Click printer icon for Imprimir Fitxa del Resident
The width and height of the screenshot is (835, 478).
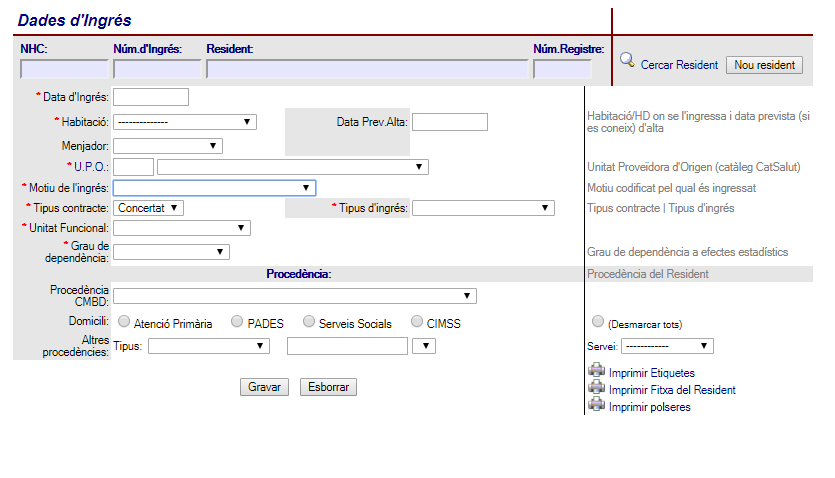click(x=597, y=389)
